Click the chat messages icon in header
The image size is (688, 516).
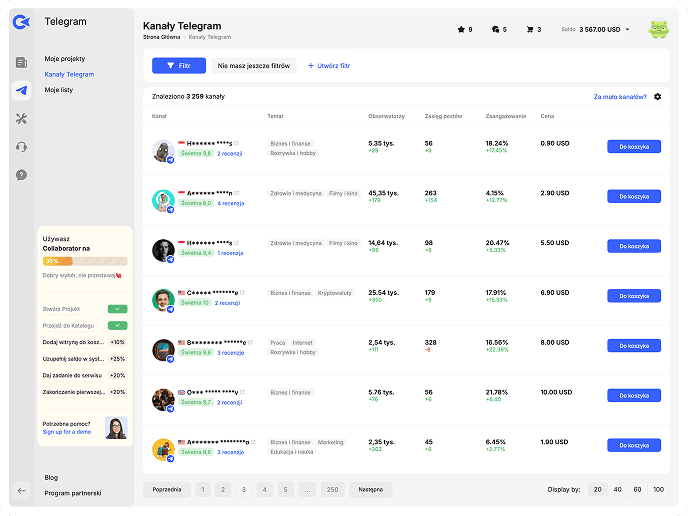[495, 30]
